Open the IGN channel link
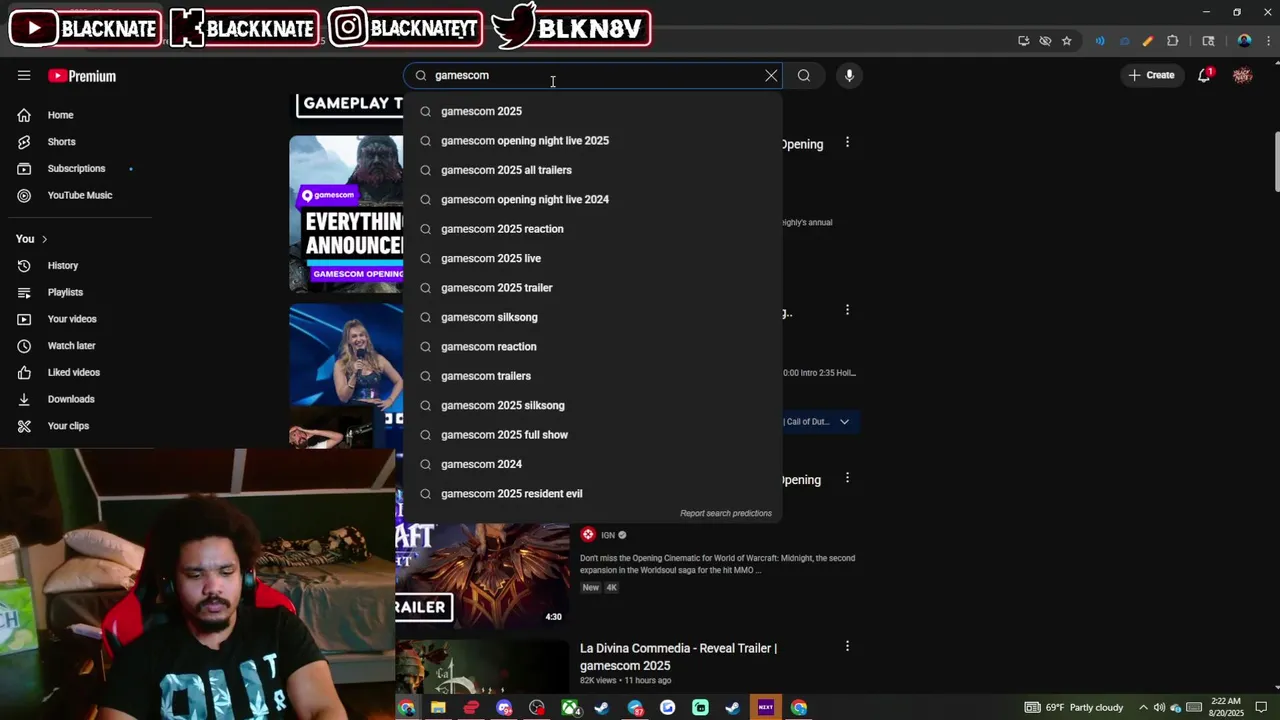Viewport: 1280px width, 720px height. click(608, 536)
